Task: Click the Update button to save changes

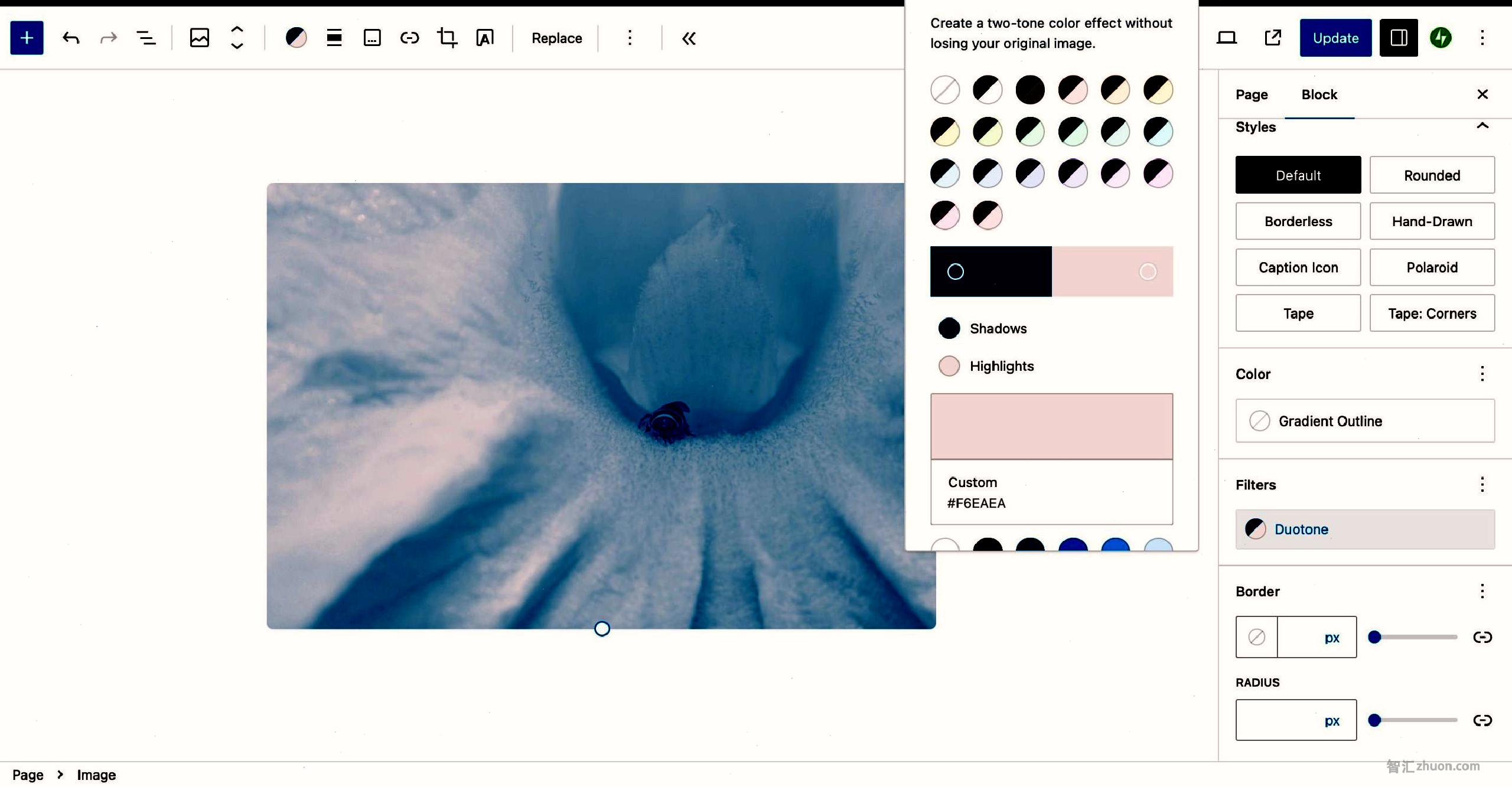Action: 1336,37
